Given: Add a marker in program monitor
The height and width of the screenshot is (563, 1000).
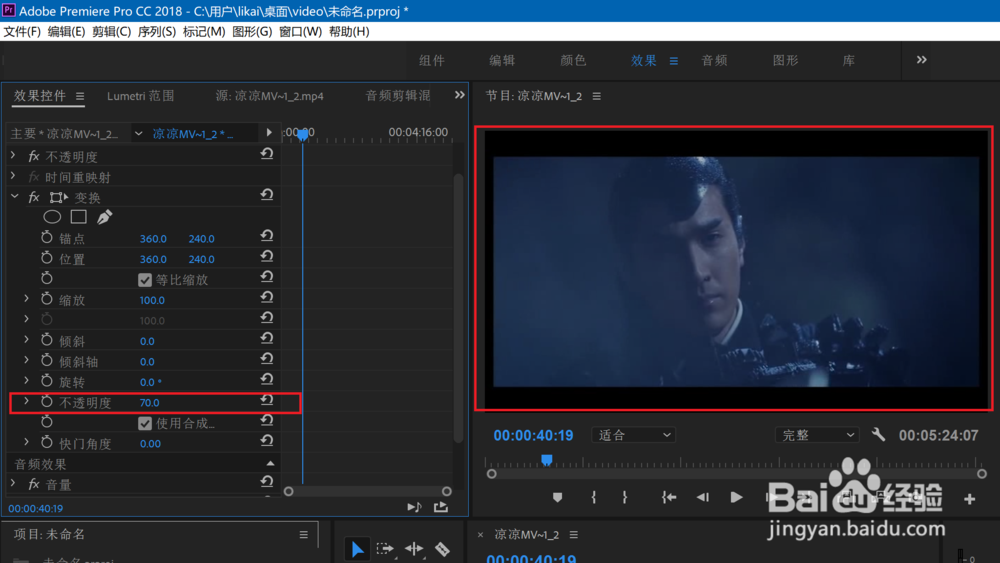Looking at the screenshot, I should pos(557,497).
